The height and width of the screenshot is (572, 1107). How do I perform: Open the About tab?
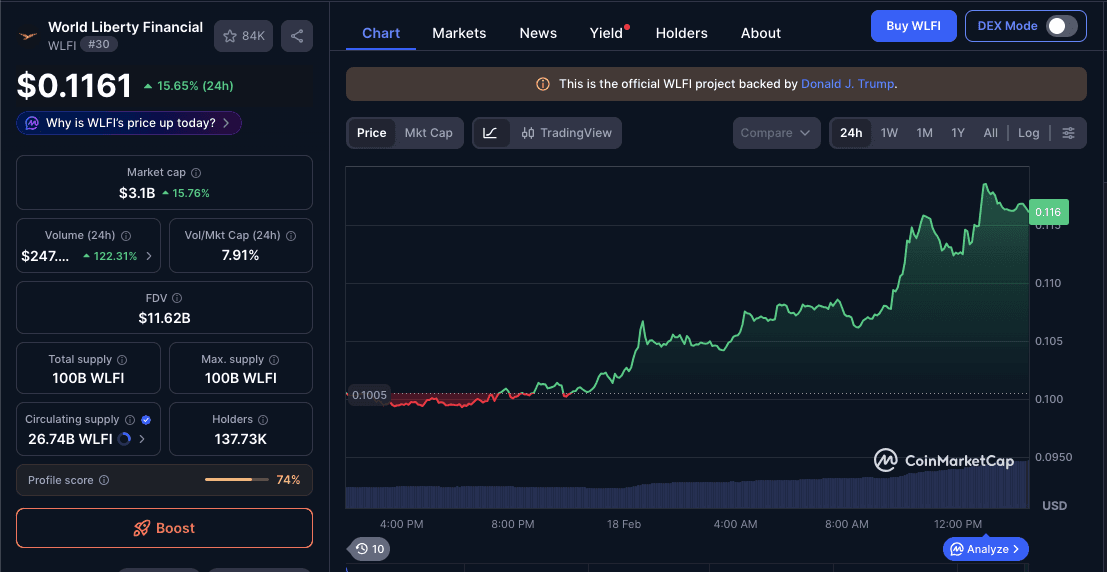[x=760, y=33]
